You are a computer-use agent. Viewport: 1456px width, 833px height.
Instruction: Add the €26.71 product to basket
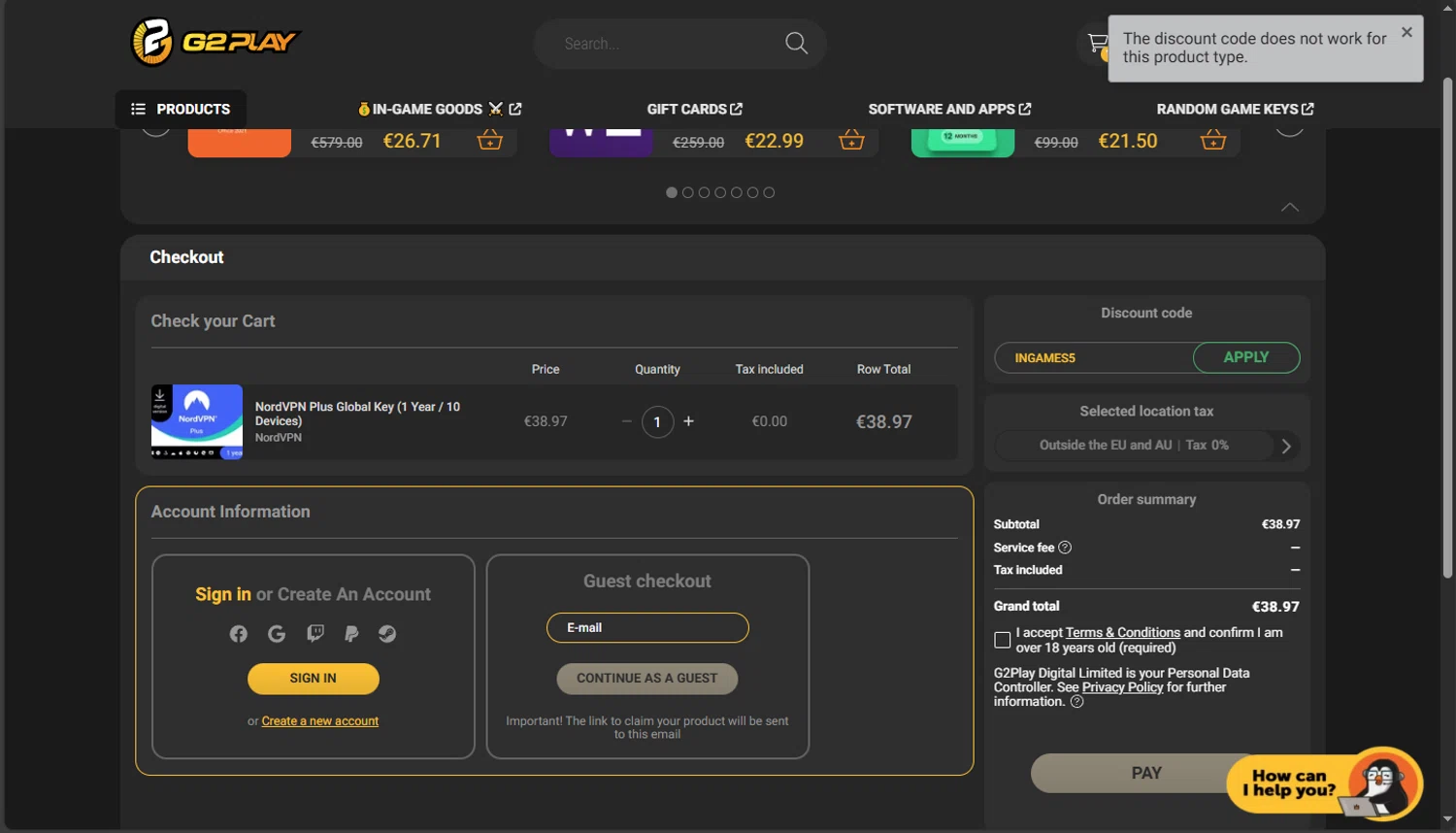tap(490, 140)
